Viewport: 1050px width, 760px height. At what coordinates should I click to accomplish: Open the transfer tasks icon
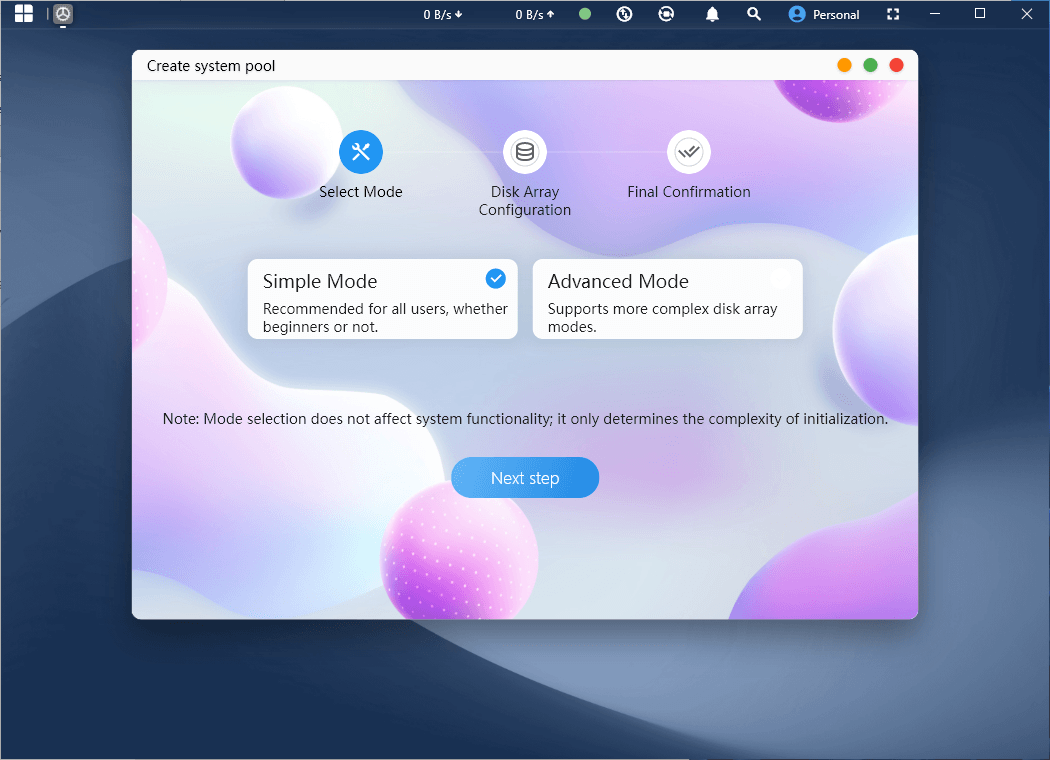click(624, 13)
